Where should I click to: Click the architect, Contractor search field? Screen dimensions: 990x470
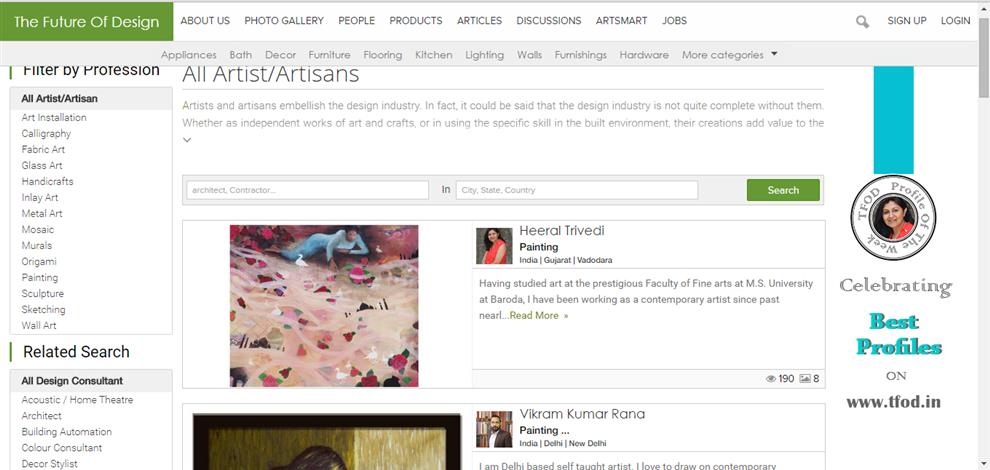point(307,190)
